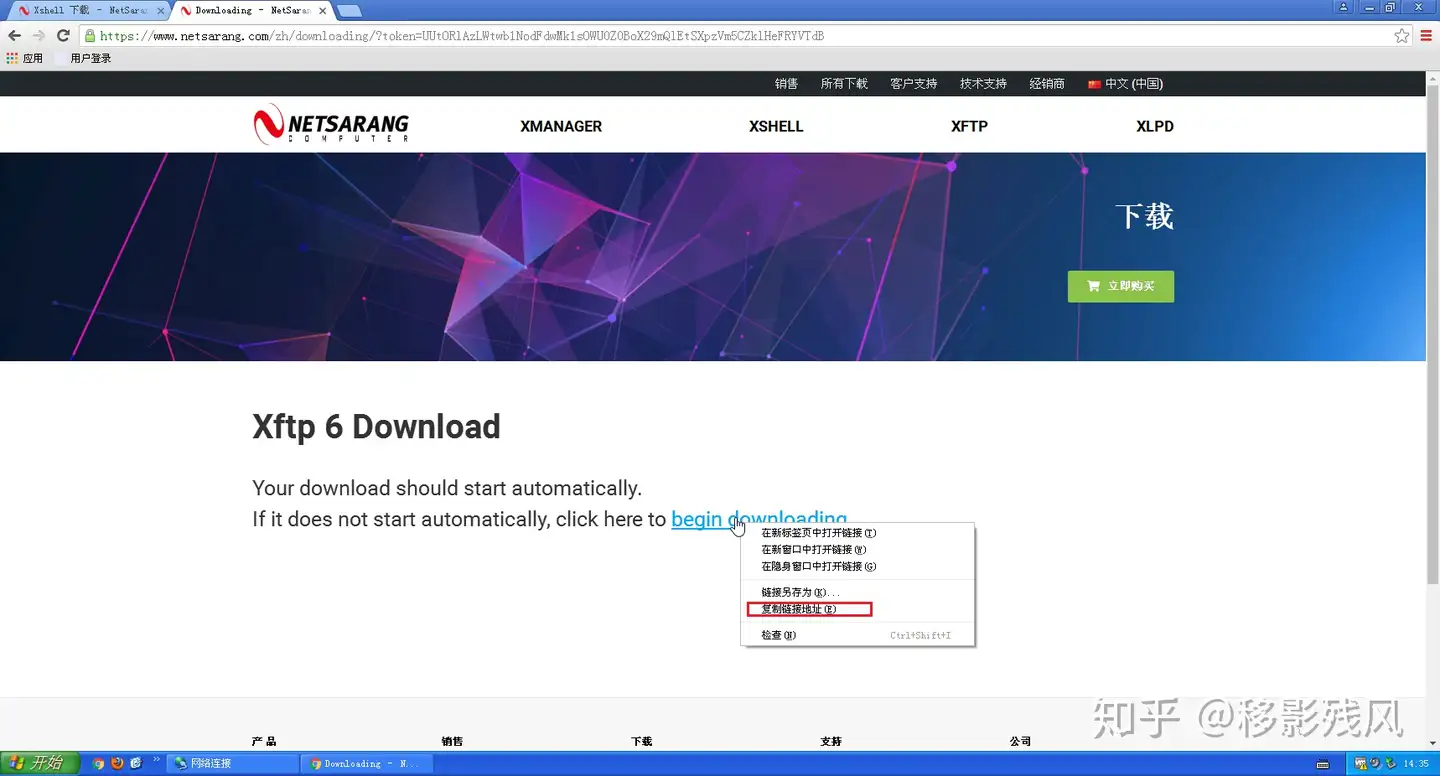1440x776 pixels.
Task: Open 经销商 in top navigation
Action: coord(1047,84)
